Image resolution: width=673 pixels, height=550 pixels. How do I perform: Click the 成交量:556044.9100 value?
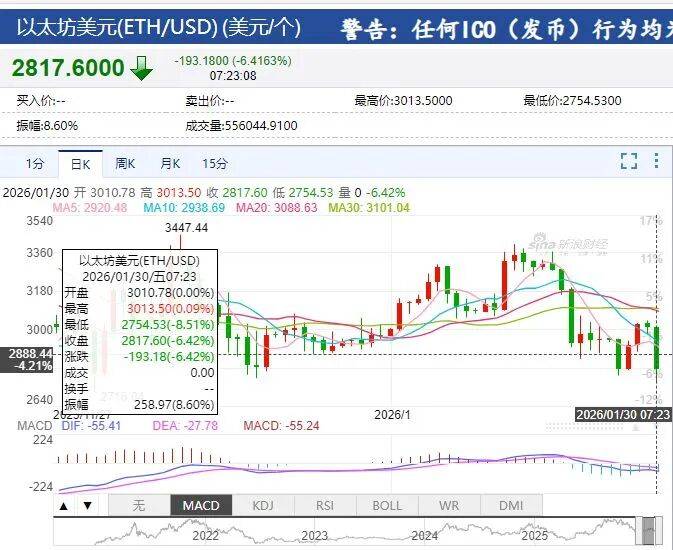pos(241,126)
